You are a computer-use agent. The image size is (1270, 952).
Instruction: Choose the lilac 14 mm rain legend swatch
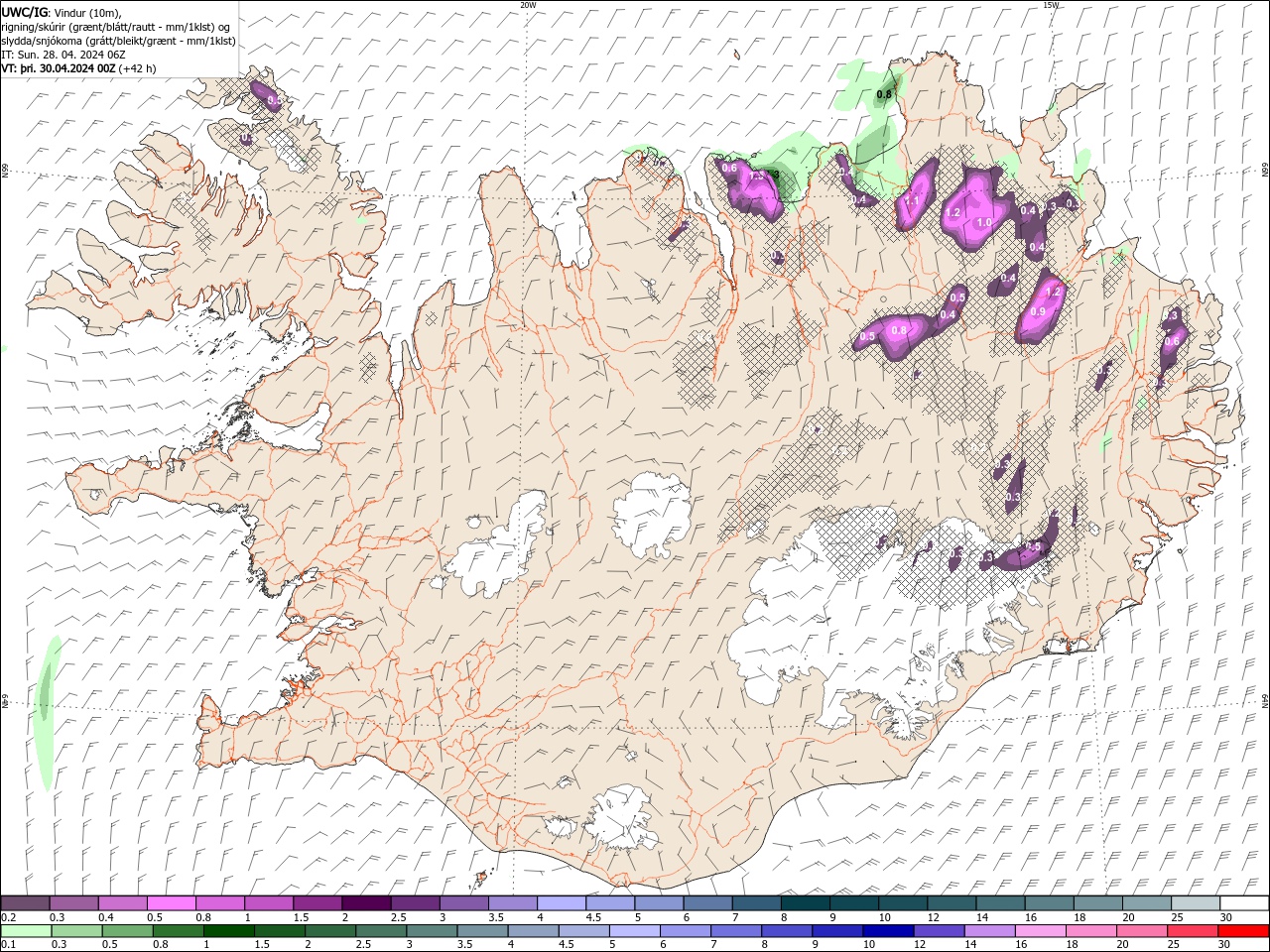tap(990, 931)
